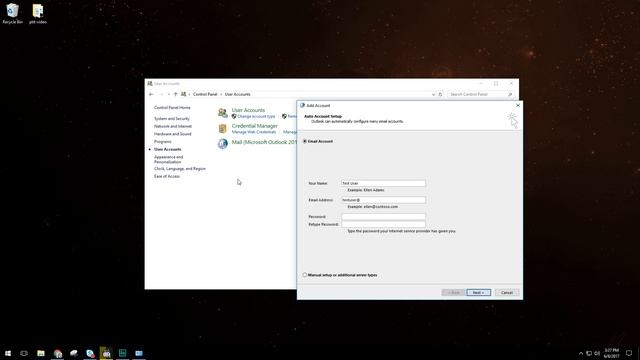This screenshot has width=640, height=360.
Task: Open Network and Internet category
Action: [x=173, y=127]
